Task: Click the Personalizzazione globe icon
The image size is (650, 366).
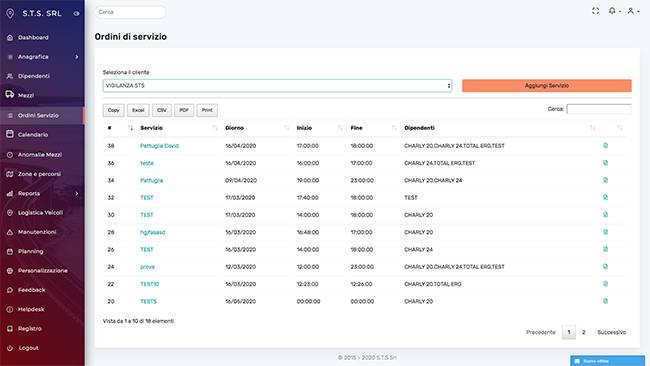Action: pos(10,271)
